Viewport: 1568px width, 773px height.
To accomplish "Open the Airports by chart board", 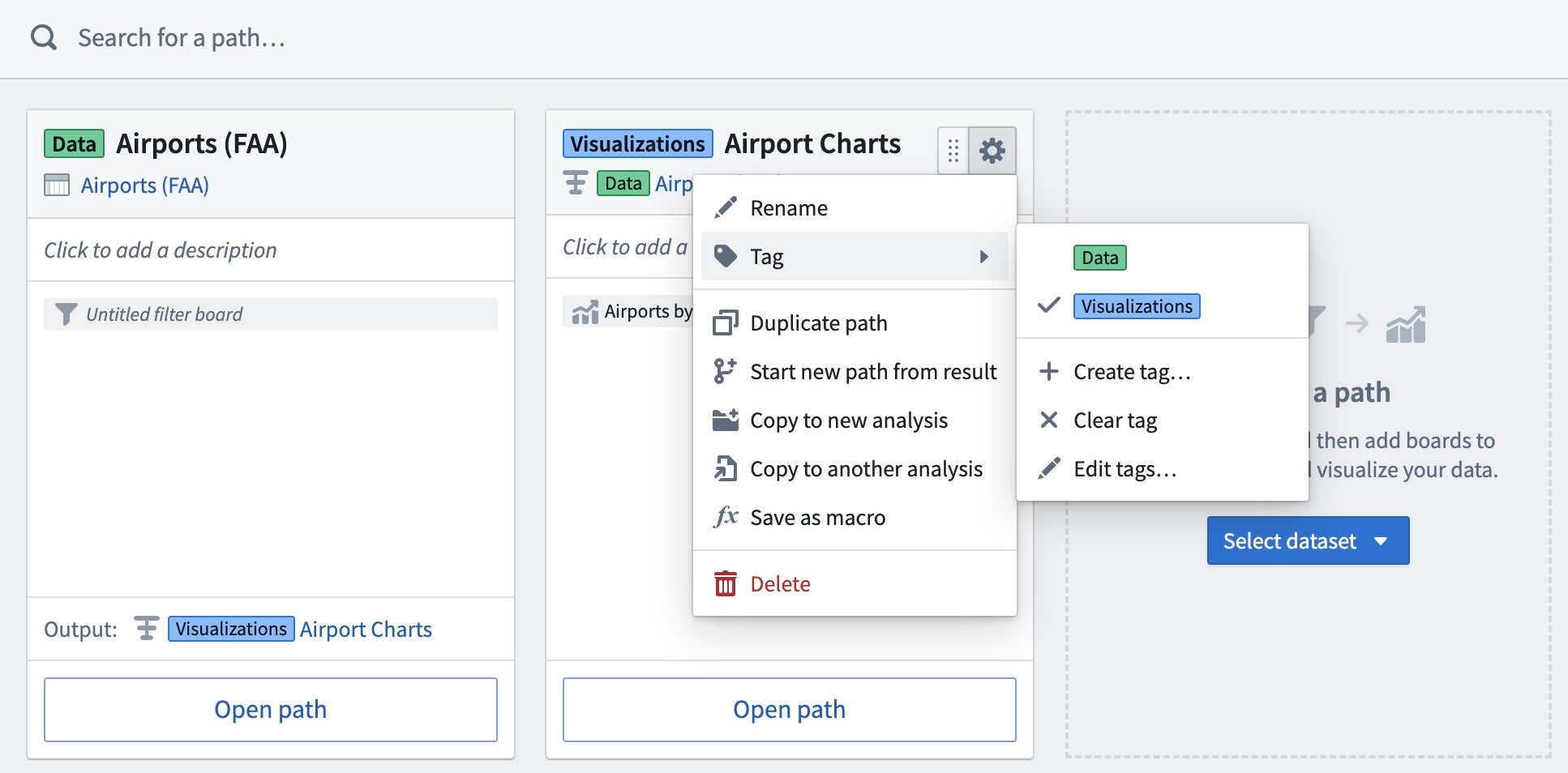I will [628, 312].
